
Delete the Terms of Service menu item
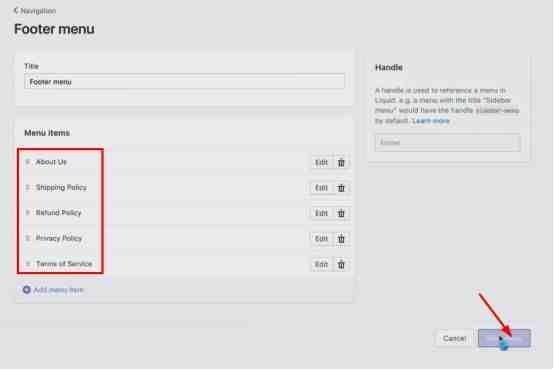point(341,264)
